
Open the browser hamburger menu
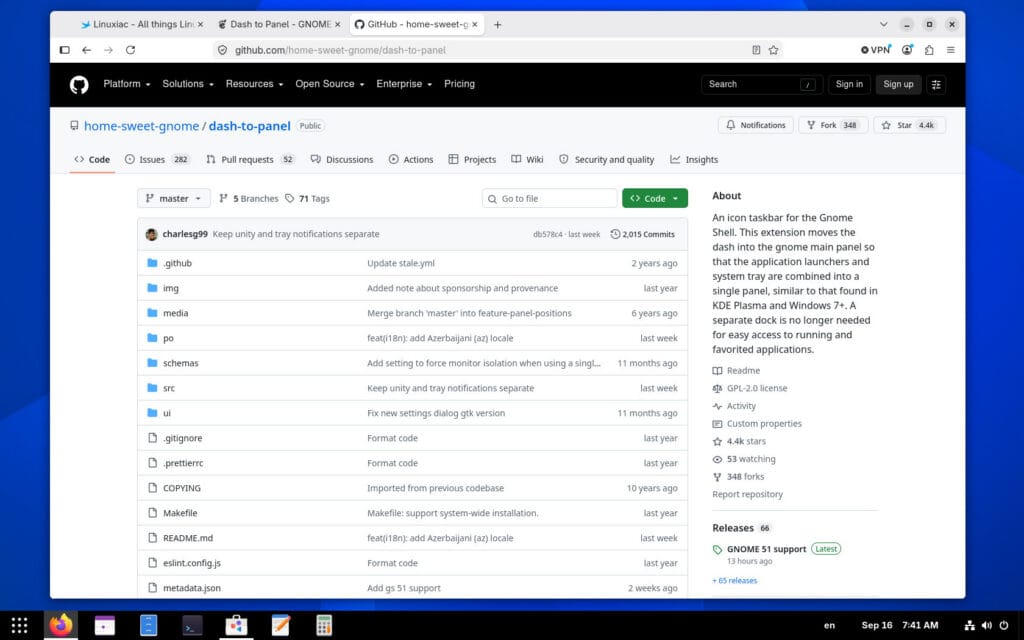tap(951, 50)
